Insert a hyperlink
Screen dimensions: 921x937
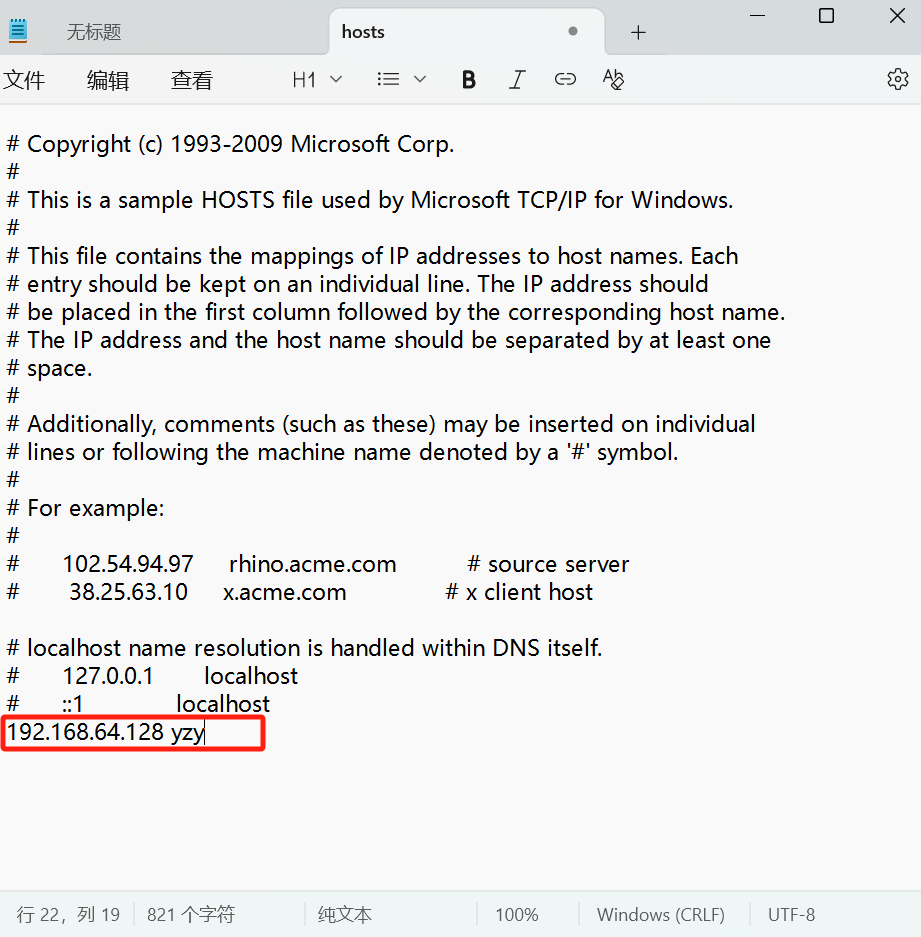[x=565, y=79]
